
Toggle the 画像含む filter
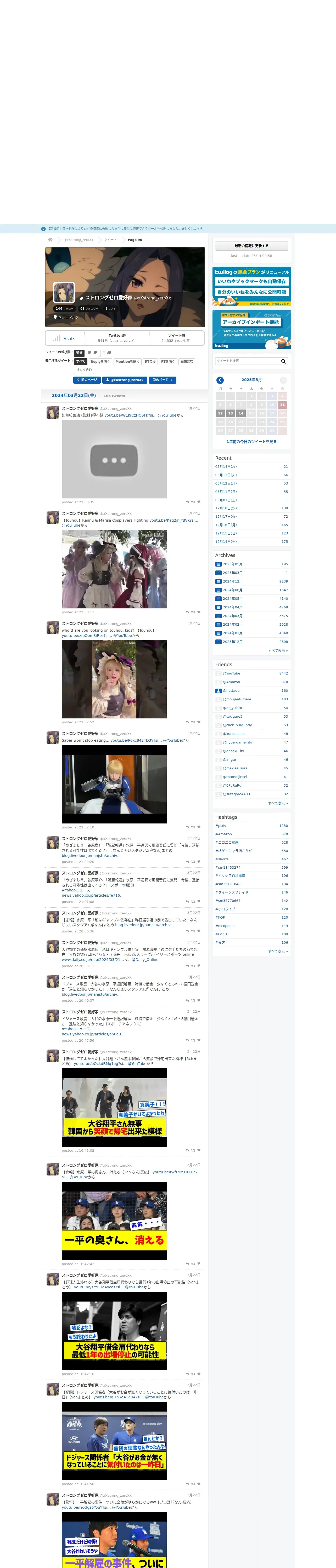click(187, 362)
